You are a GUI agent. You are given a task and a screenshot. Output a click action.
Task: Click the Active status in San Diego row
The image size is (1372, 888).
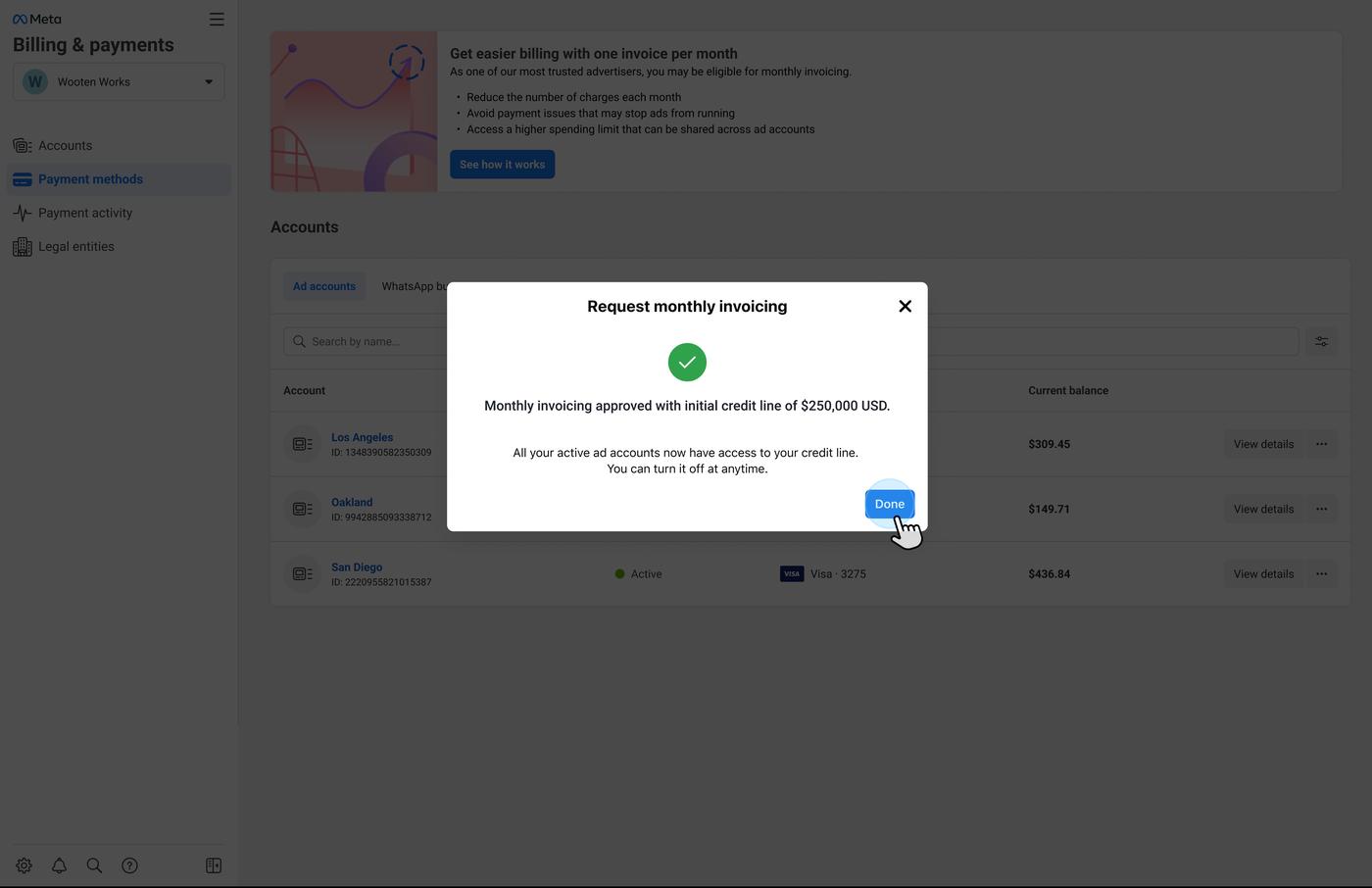coord(638,573)
